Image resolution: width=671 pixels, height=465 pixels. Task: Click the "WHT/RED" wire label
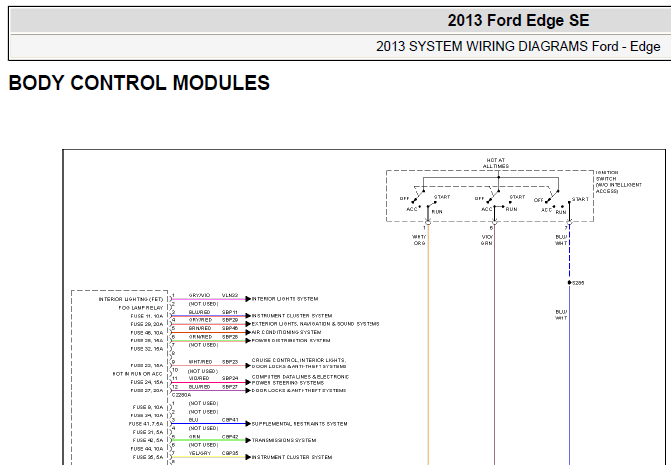(x=200, y=361)
